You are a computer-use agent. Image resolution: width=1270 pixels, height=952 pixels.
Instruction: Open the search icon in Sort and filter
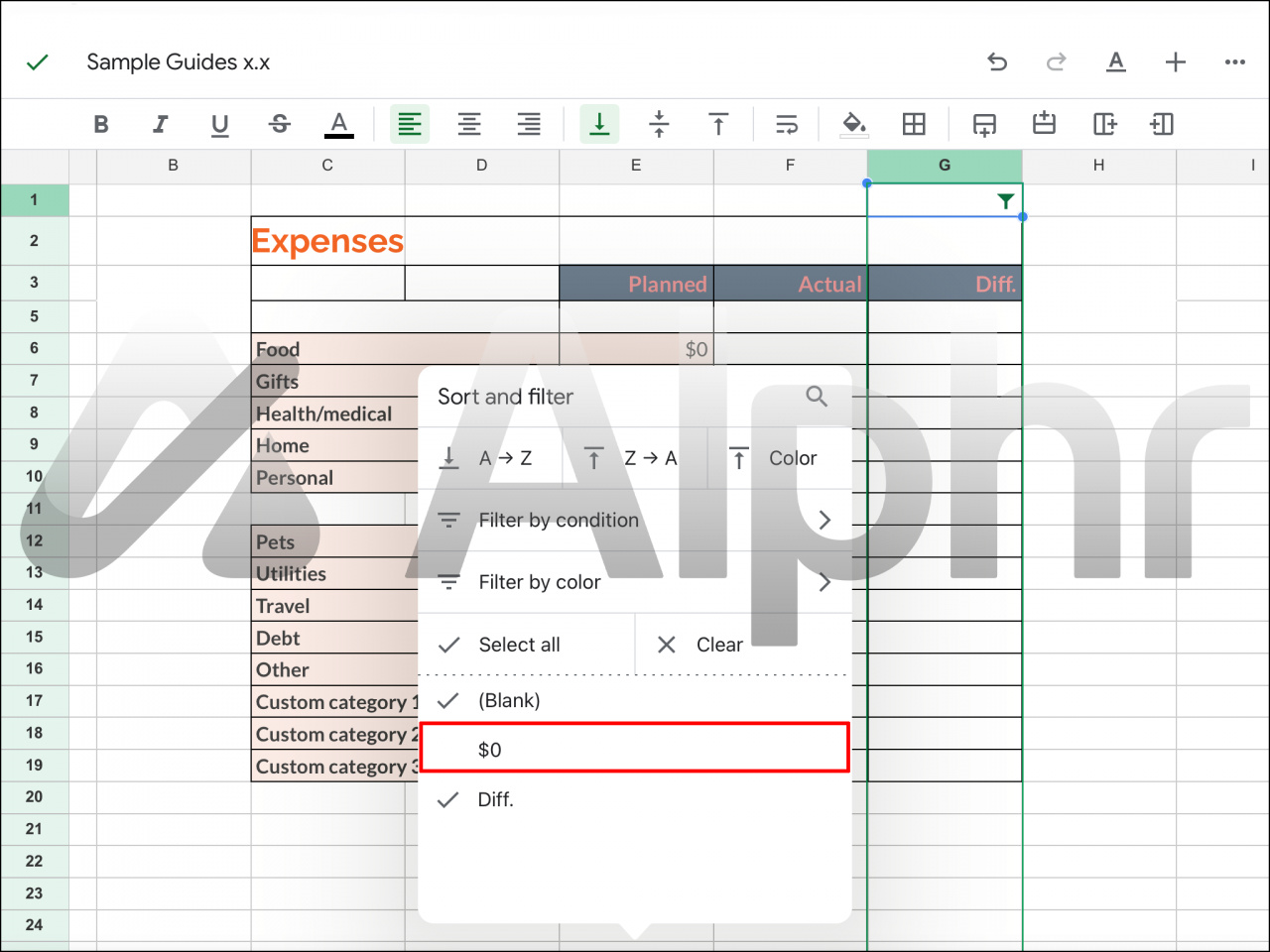816,396
